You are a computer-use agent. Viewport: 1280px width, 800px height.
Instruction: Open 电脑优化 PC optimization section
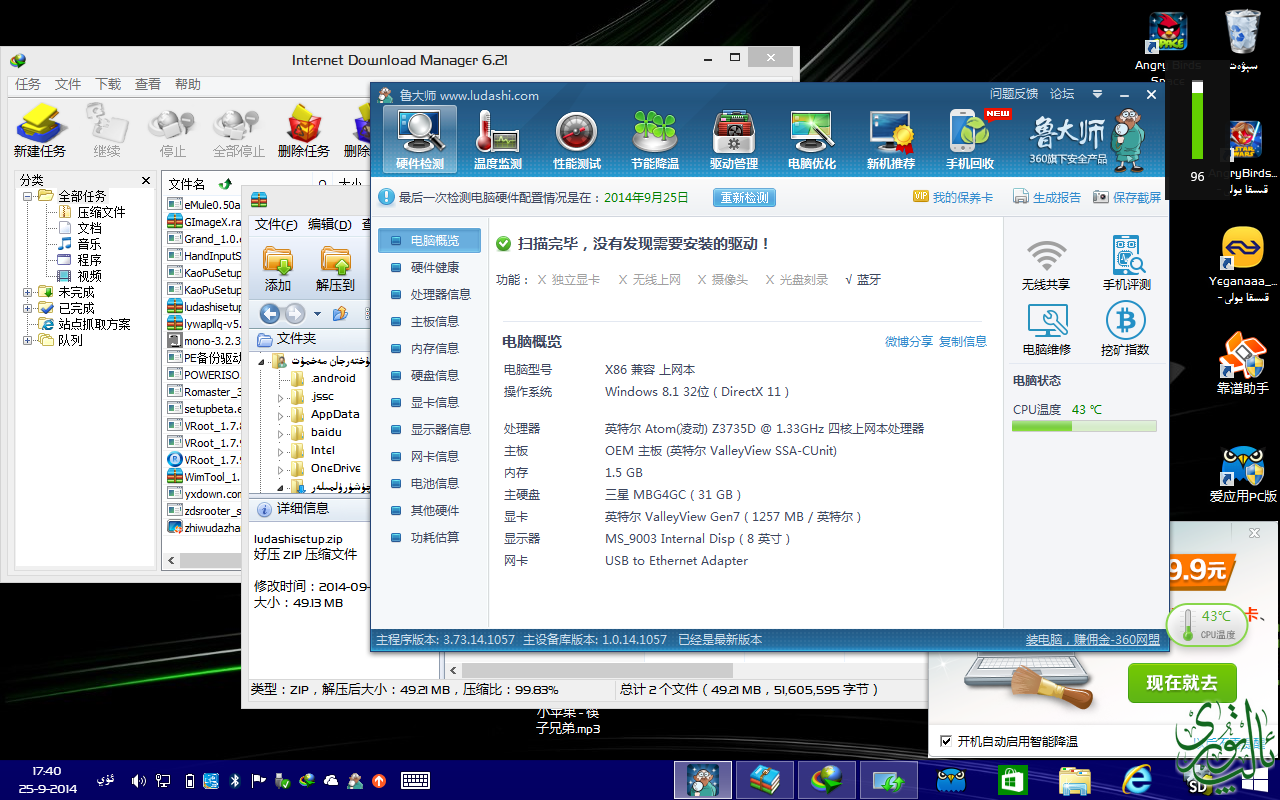813,140
